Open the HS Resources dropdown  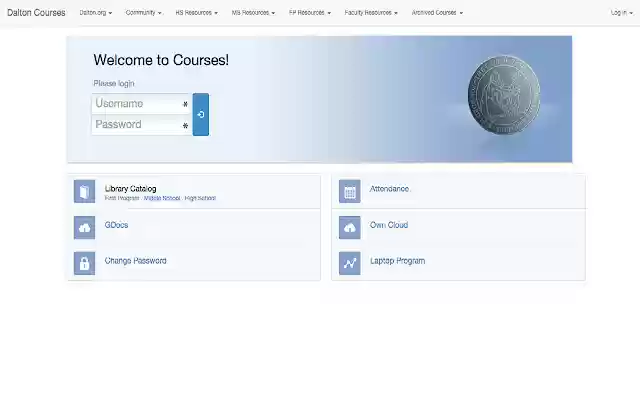[x=197, y=13]
